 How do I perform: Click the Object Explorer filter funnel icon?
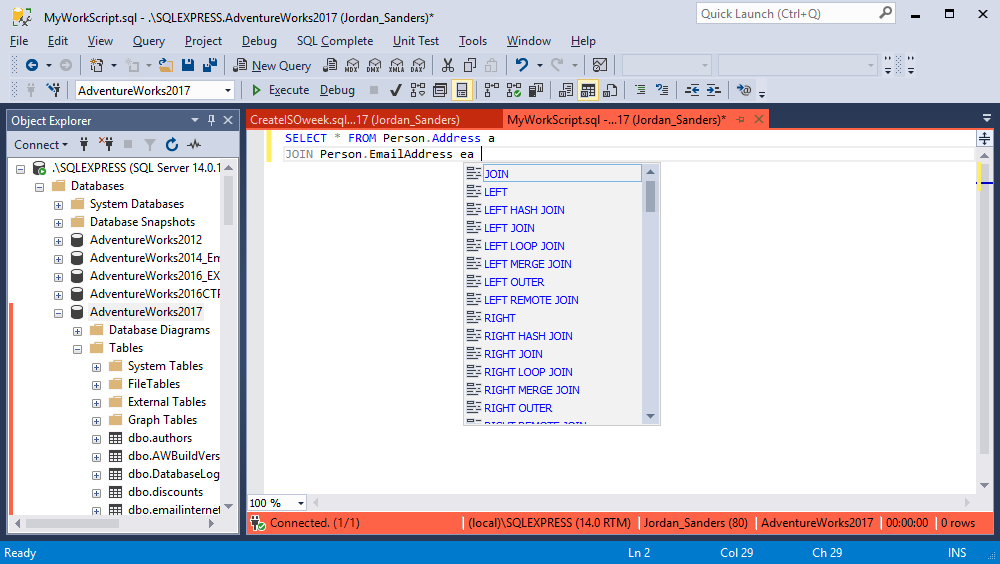tap(150, 145)
